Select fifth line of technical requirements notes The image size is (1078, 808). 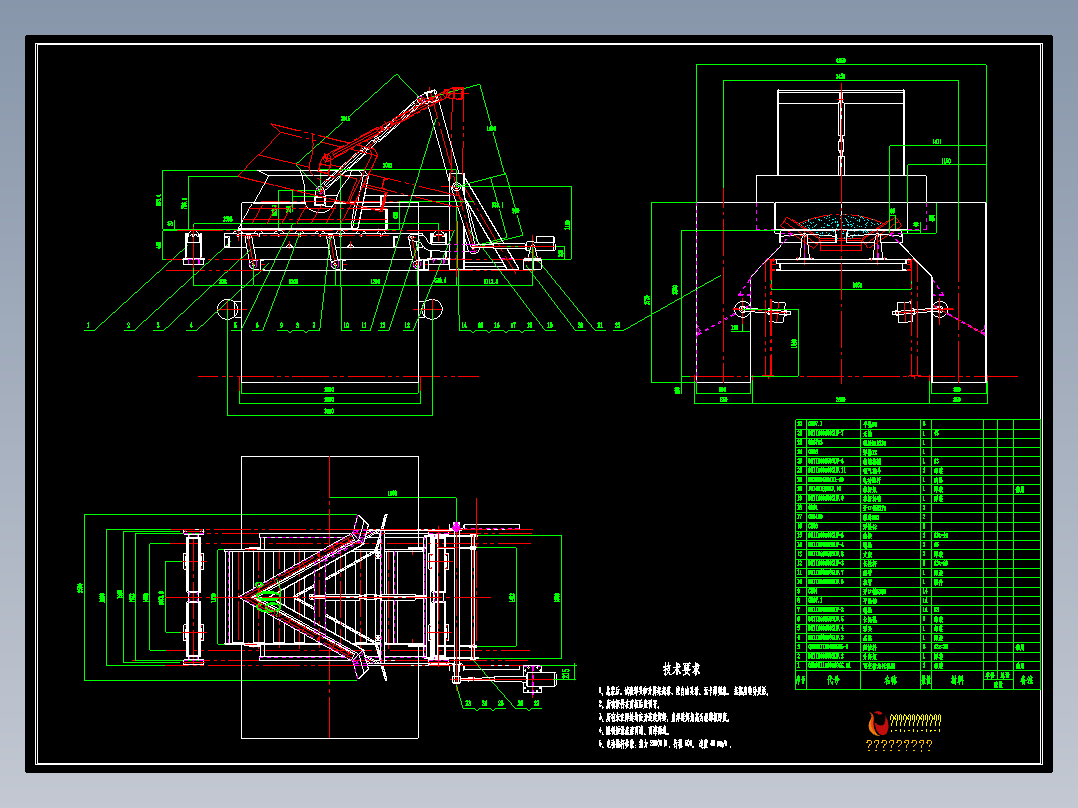tap(665, 744)
